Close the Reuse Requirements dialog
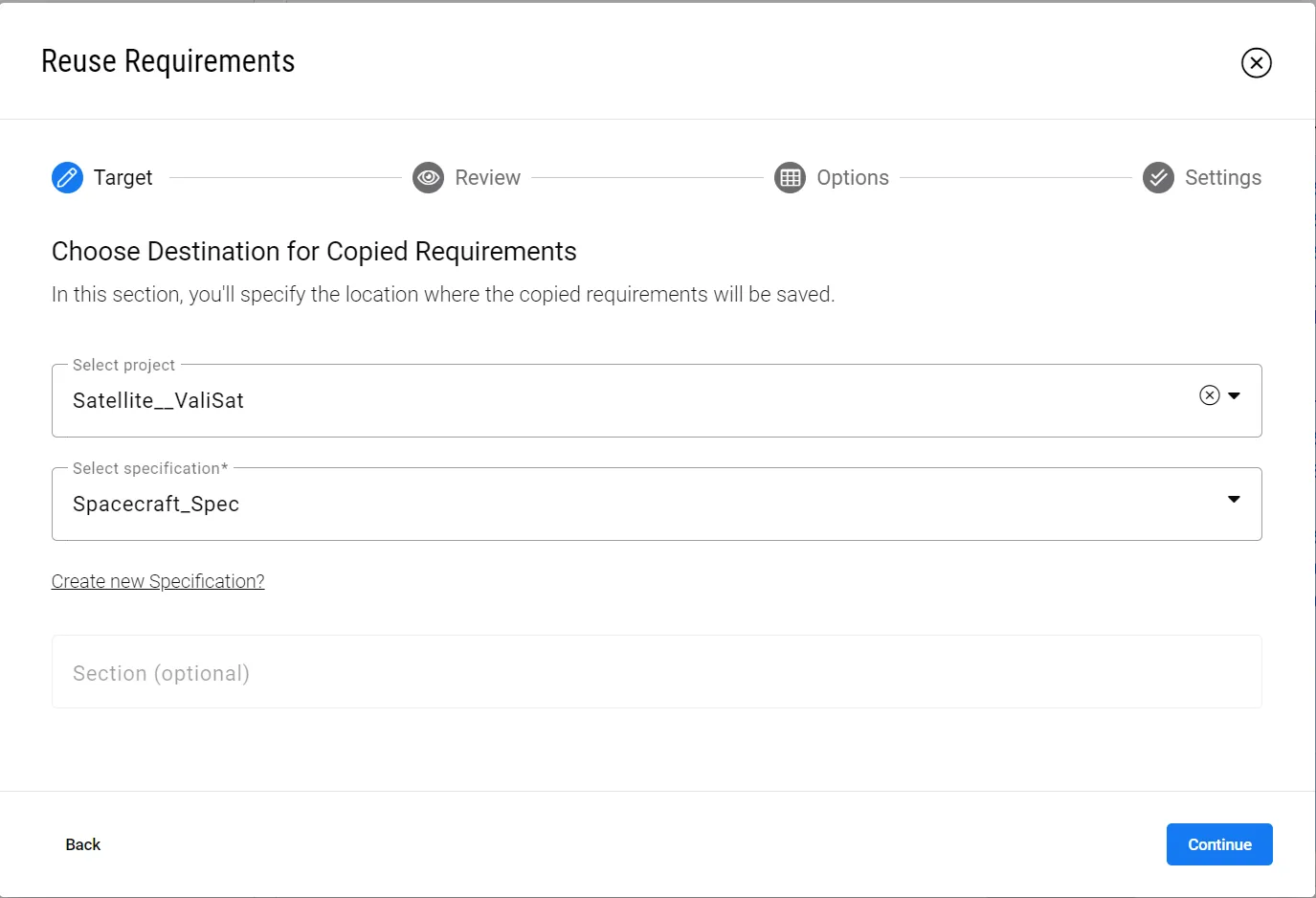The image size is (1316, 898). pyautogui.click(x=1256, y=62)
